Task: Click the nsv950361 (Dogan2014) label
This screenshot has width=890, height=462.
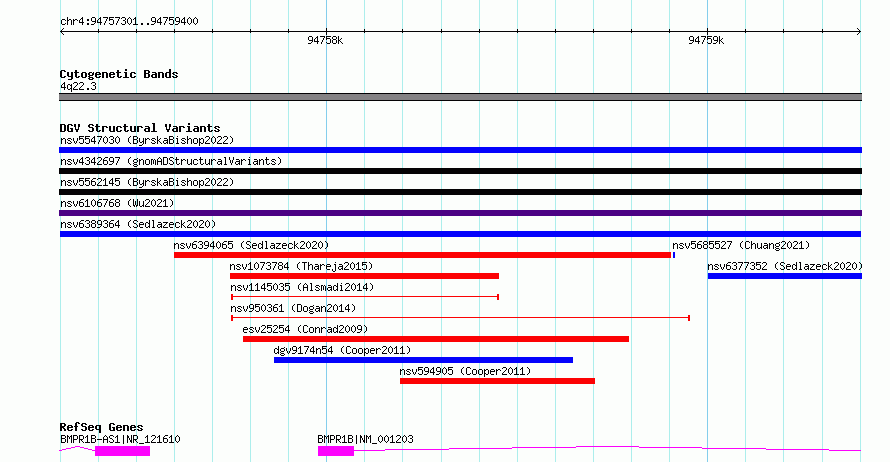Action: pyautogui.click(x=293, y=308)
